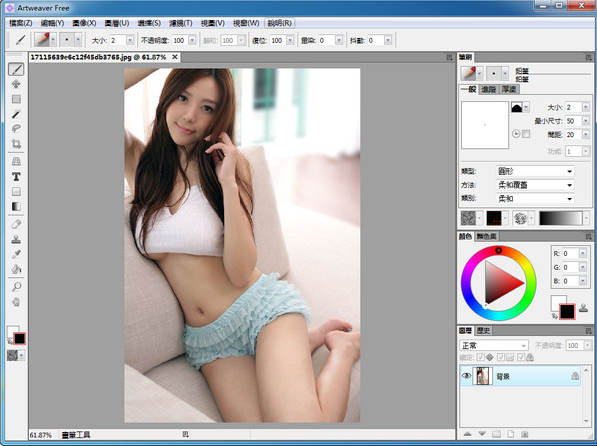Select the Crop tool

pyautogui.click(x=16, y=144)
